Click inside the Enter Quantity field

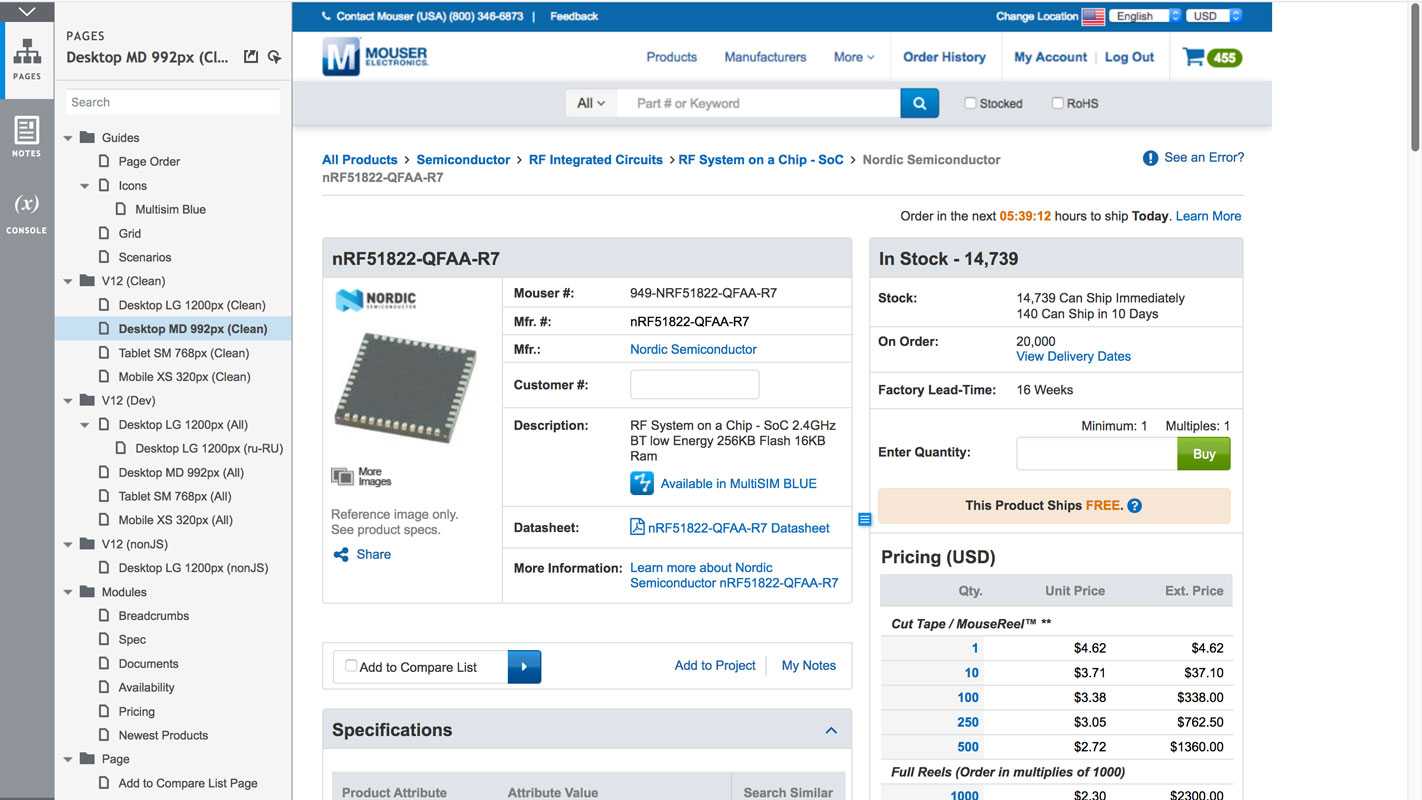click(1096, 453)
